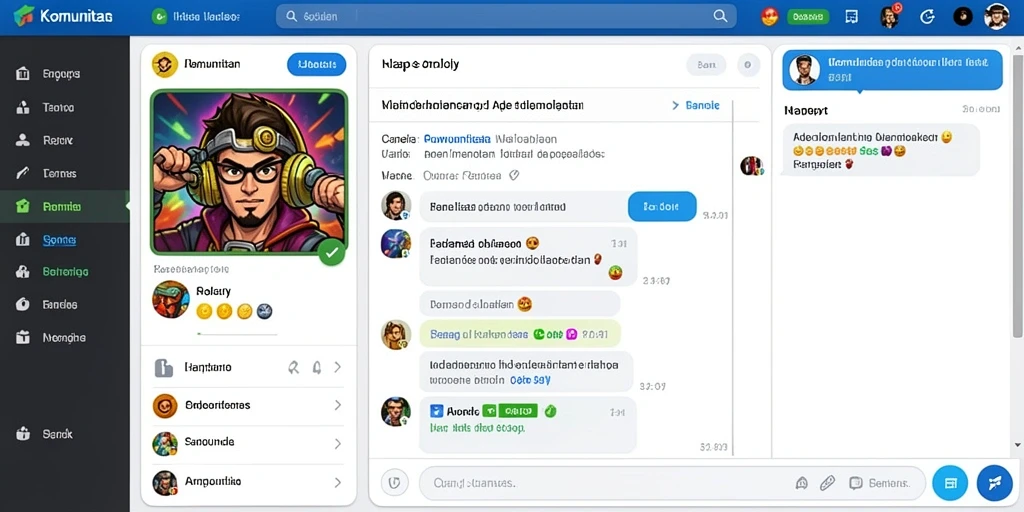Select the highlighted green Romniie sidebar item
1024x512 pixels.
pos(65,206)
